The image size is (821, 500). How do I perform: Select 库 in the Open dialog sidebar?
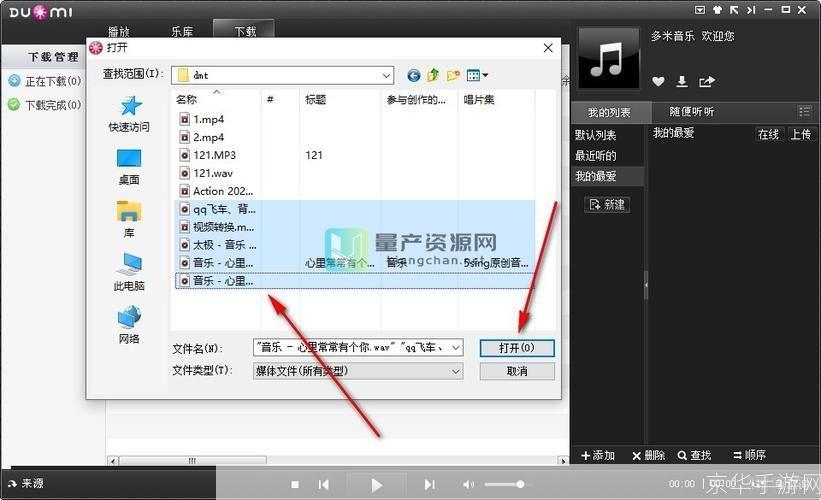coord(129,220)
